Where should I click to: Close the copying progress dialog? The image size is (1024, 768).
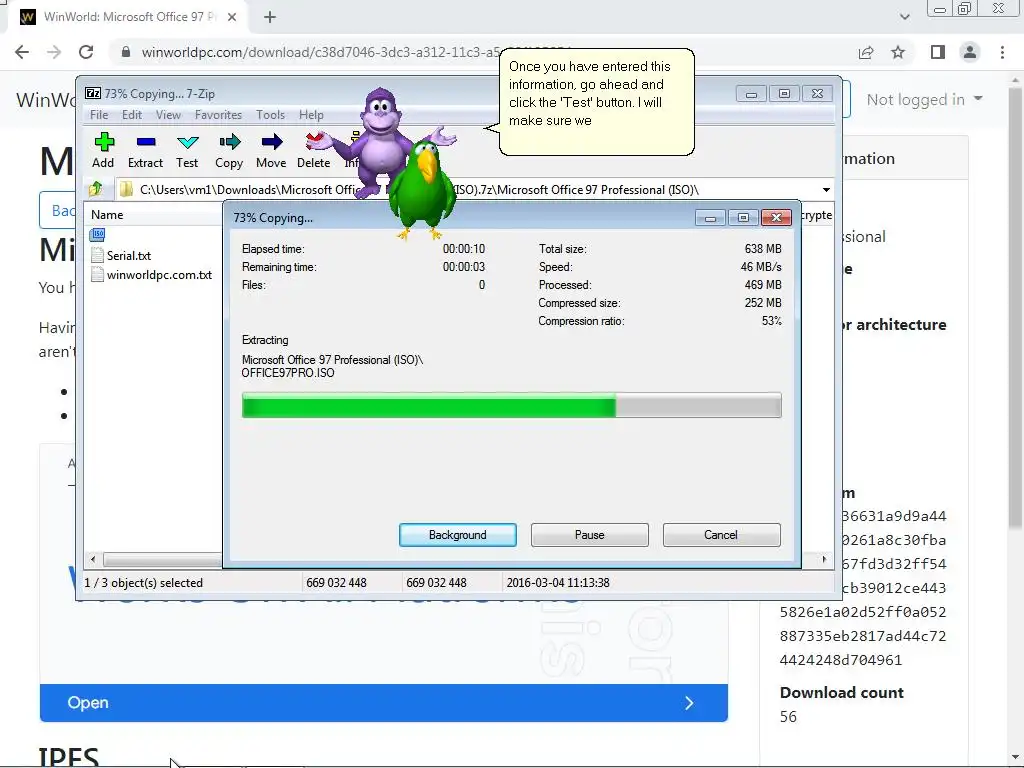(776, 217)
